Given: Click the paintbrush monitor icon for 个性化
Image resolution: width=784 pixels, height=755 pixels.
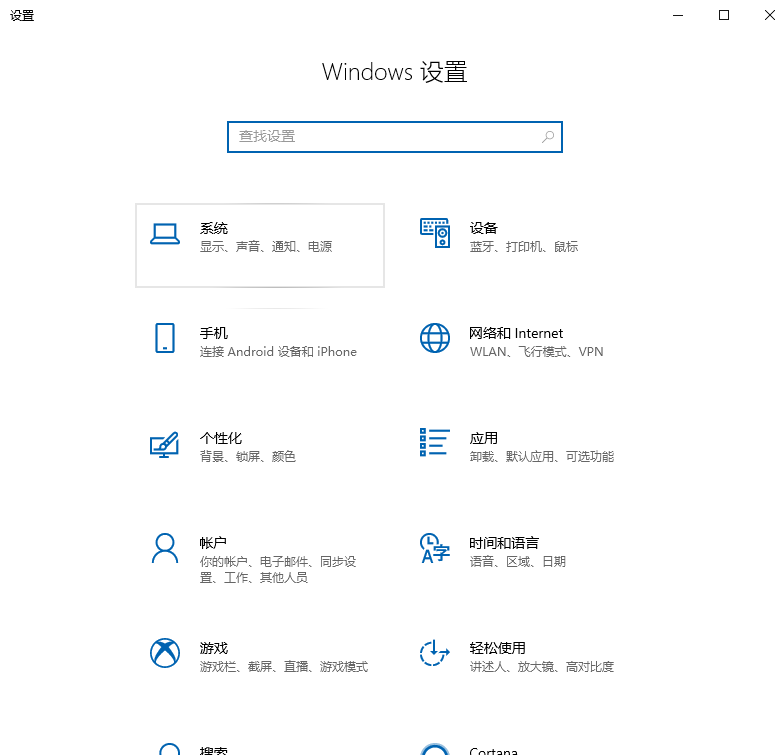Looking at the screenshot, I should (x=165, y=444).
